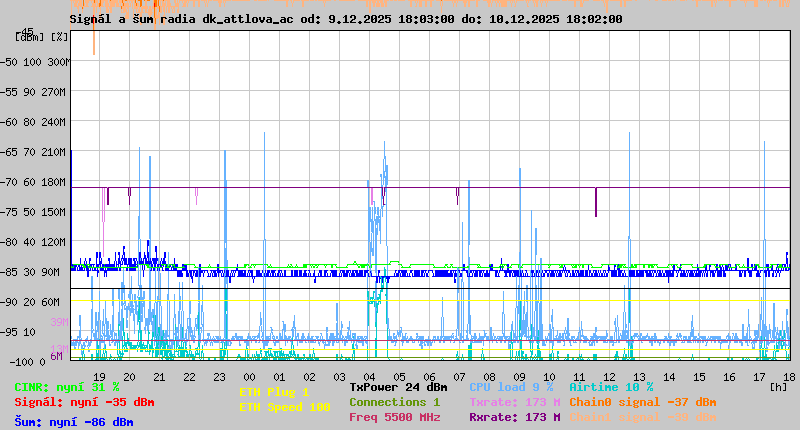Select the pink Txrate legend entry
Image resolution: width=800 pixels, height=430 pixels.
pyautogui.click(x=515, y=402)
